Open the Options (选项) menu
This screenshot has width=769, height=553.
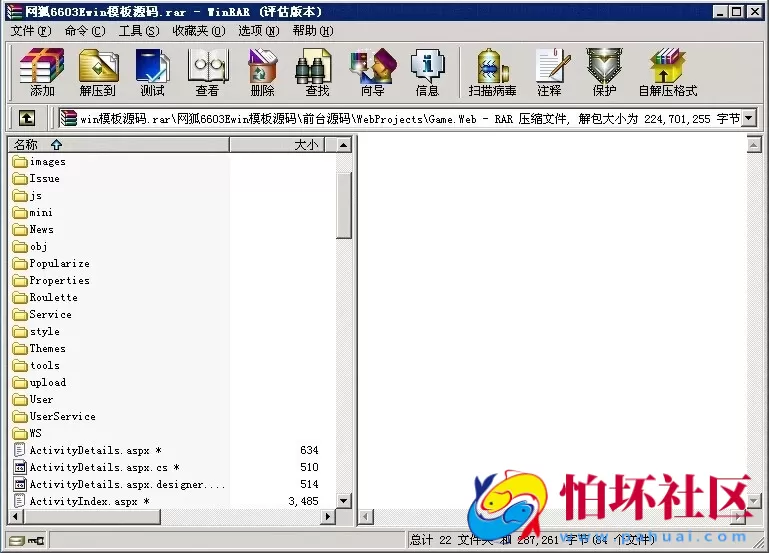[x=258, y=31]
